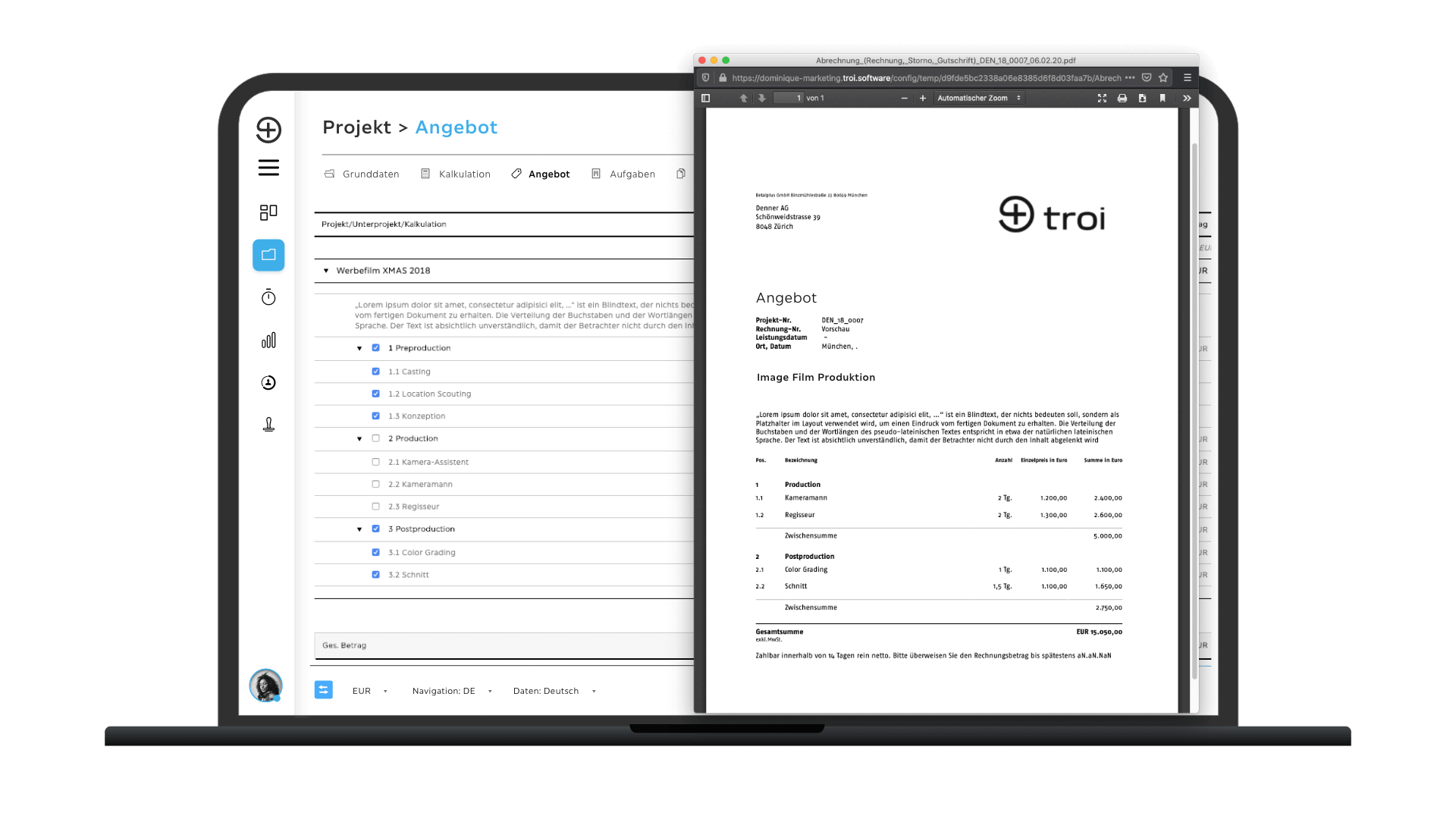Click the circular add/plus icon at top
The image size is (1456, 819).
coord(268,128)
